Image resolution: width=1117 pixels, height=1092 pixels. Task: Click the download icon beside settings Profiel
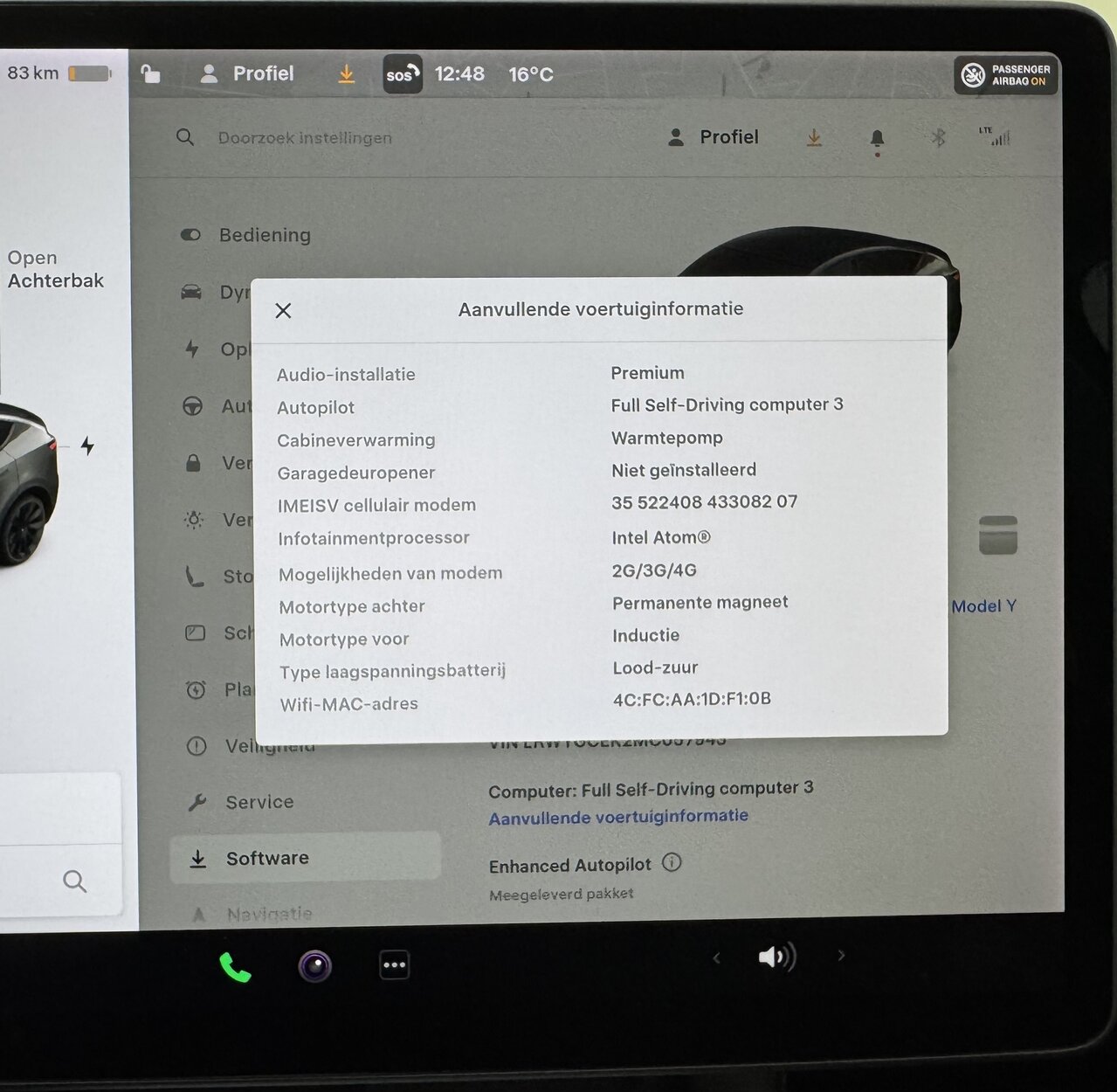click(x=814, y=138)
